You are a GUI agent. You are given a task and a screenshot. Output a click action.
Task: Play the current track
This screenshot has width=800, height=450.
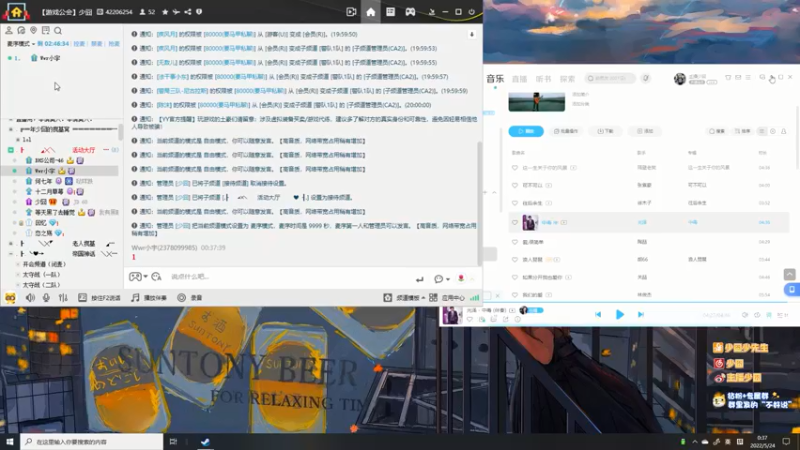tap(619, 314)
